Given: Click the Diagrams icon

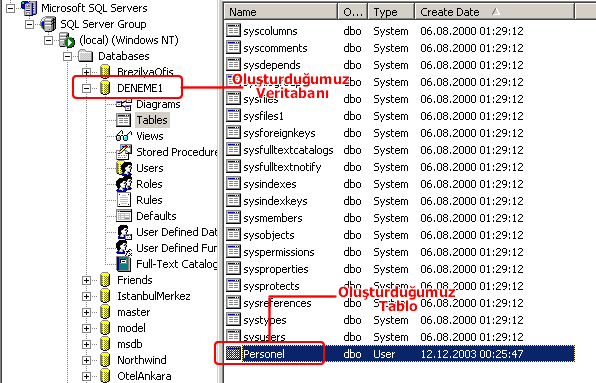Looking at the screenshot, I should [124, 104].
